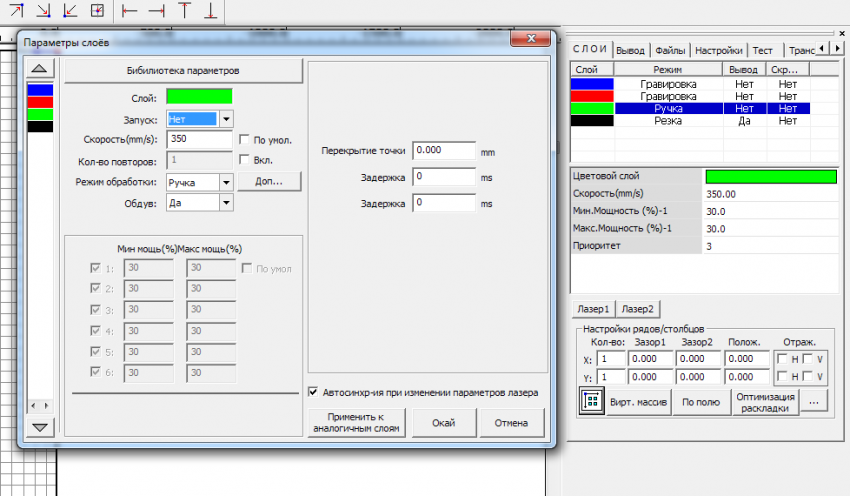Enable the 'По умол.' checkbox next to speed
This screenshot has width=850, height=496.
244,139
